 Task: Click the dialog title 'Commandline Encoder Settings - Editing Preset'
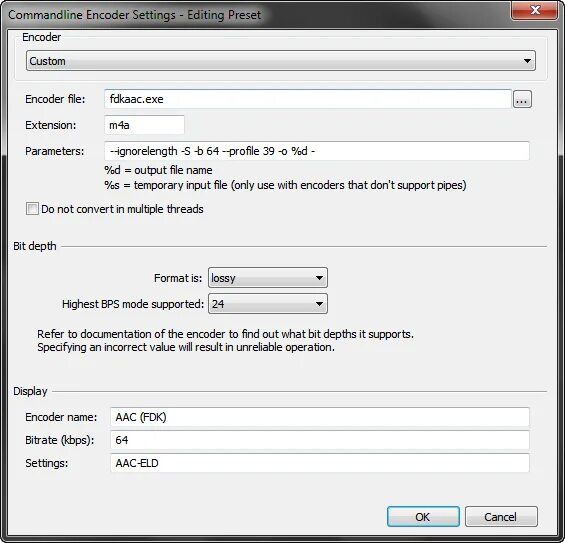(x=134, y=15)
